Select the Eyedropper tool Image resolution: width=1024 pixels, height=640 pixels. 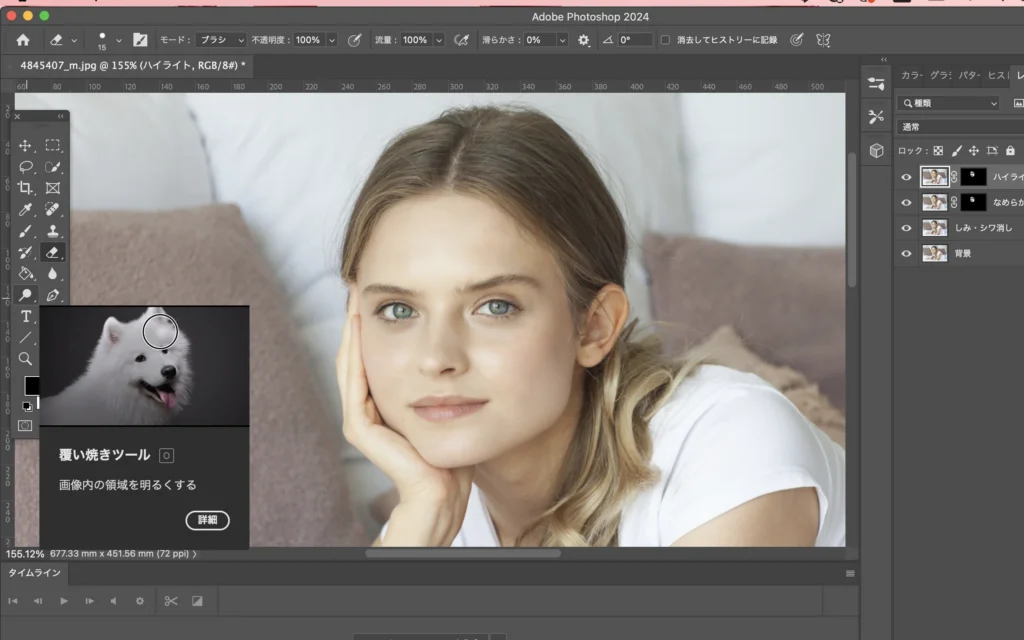pos(26,209)
